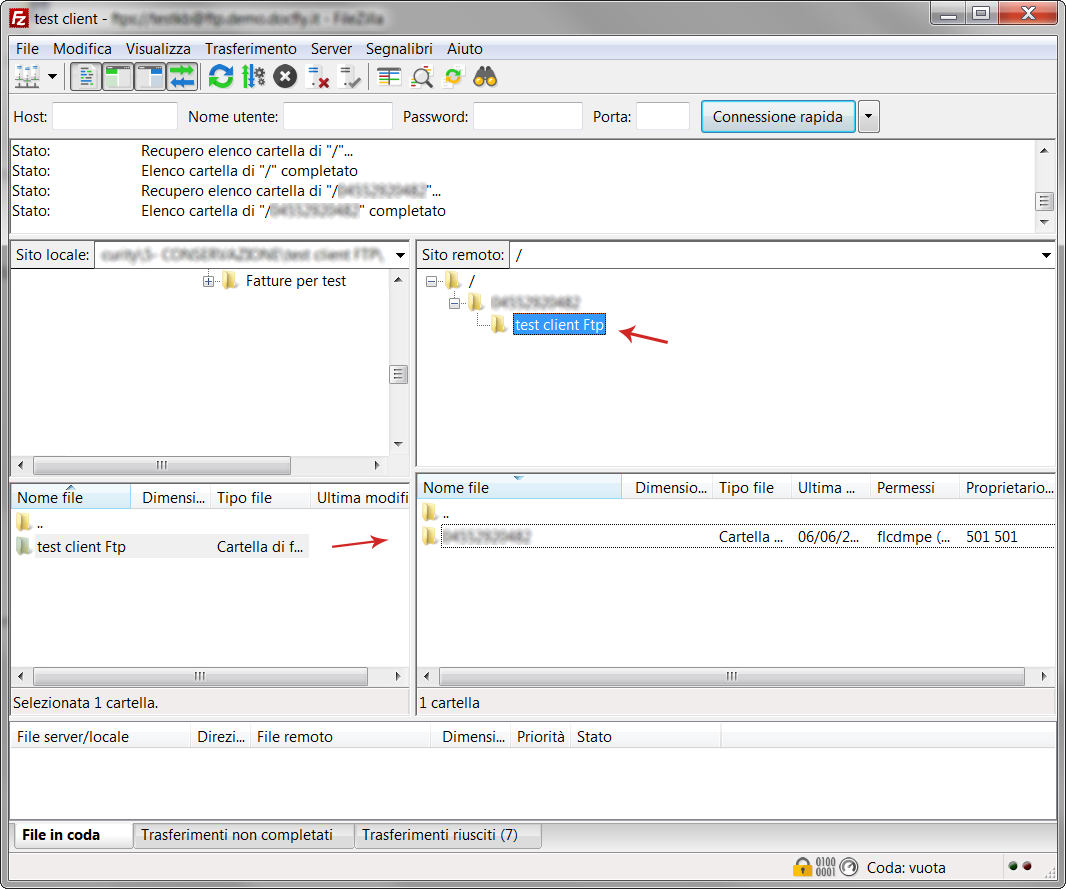Sort remote list by Permessi column

click(x=914, y=487)
